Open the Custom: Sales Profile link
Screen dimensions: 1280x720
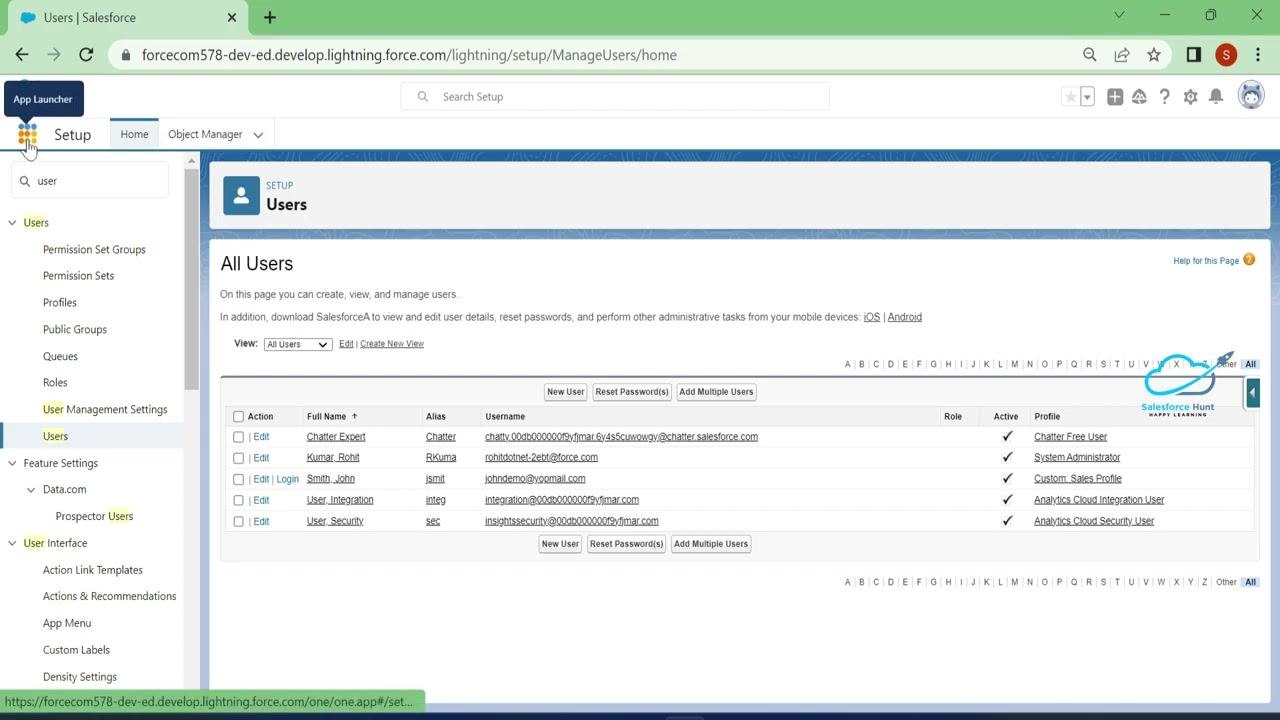pos(1078,479)
